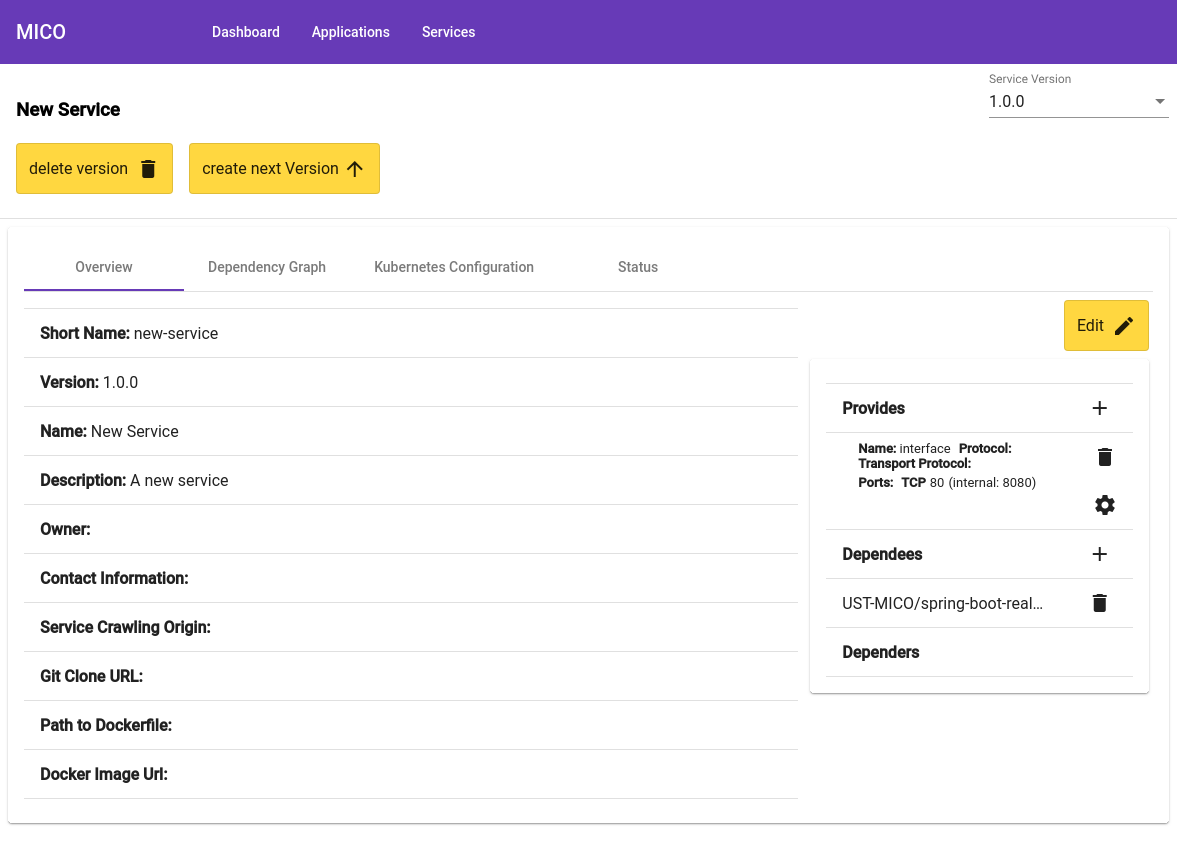Click the delete version button

[95, 169]
